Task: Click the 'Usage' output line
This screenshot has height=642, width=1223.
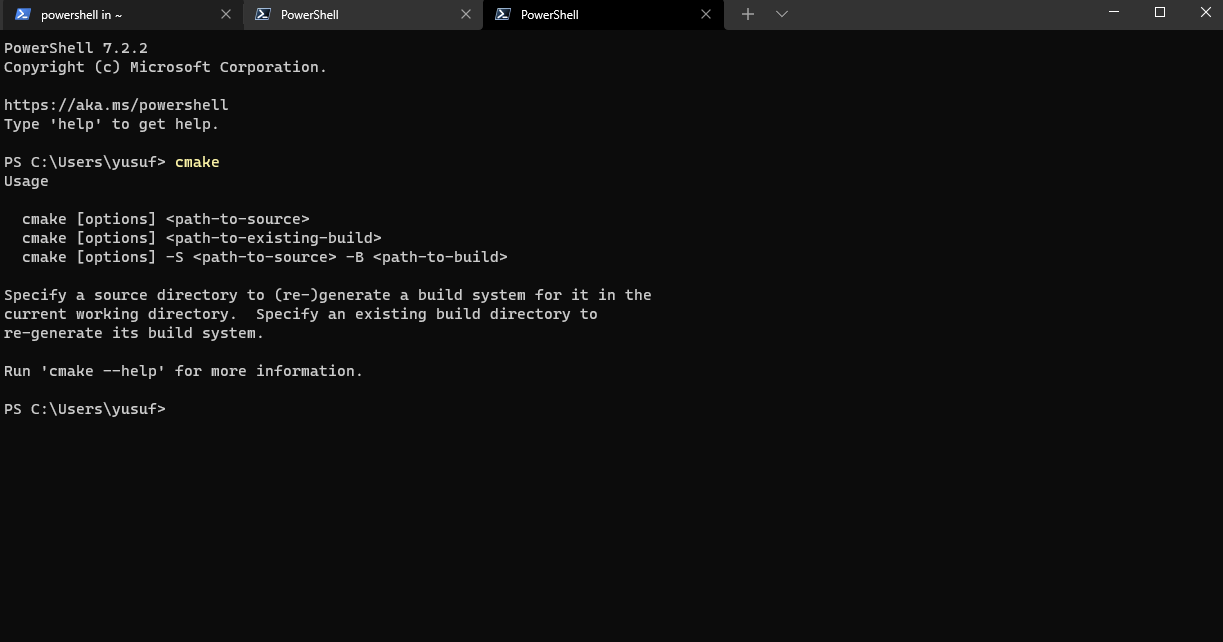Action: [26, 180]
